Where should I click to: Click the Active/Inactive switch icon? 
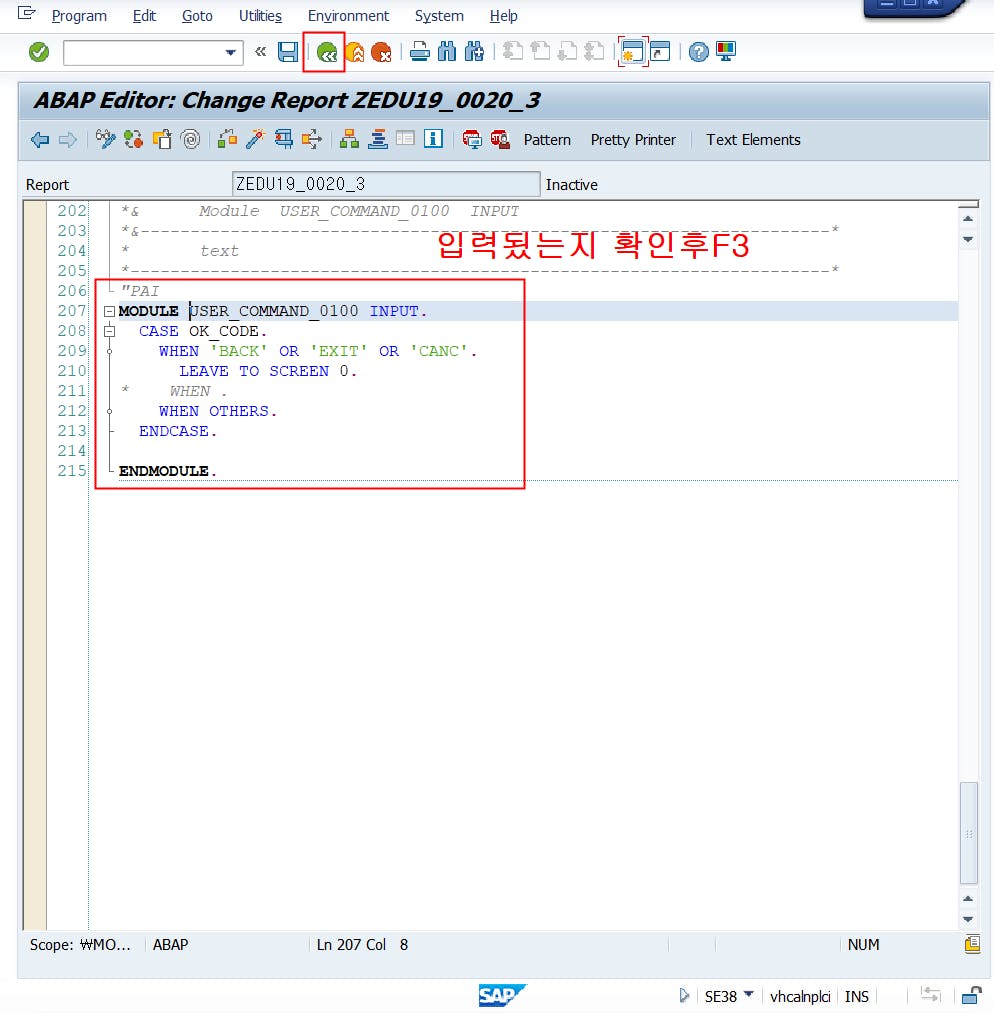(134, 140)
